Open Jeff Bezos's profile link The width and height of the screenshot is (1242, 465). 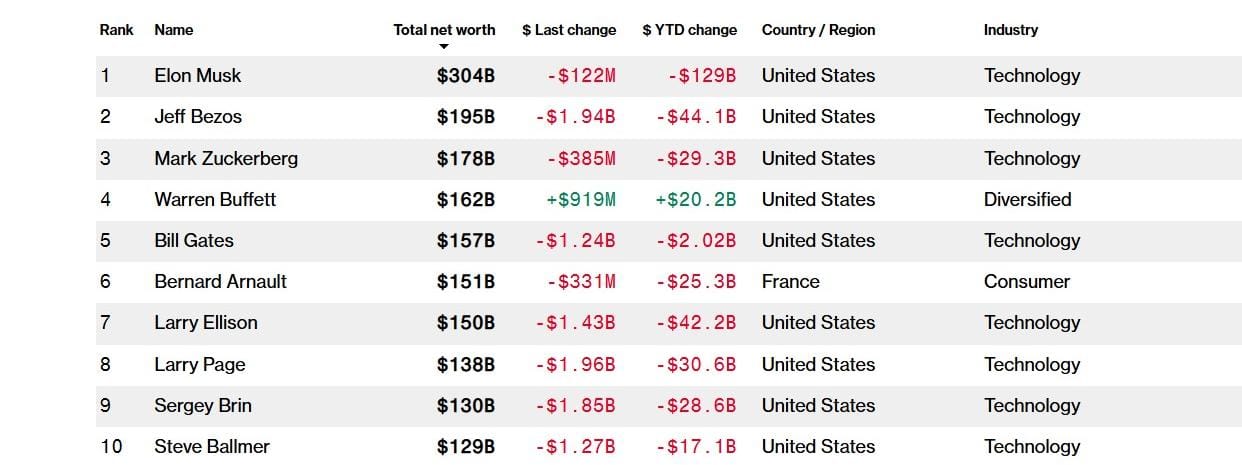(x=198, y=117)
